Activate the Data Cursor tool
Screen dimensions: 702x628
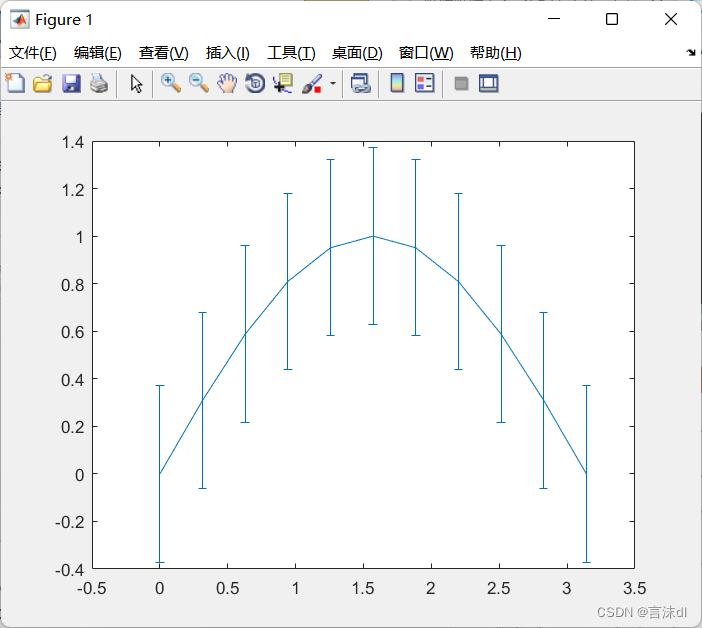pyautogui.click(x=283, y=84)
